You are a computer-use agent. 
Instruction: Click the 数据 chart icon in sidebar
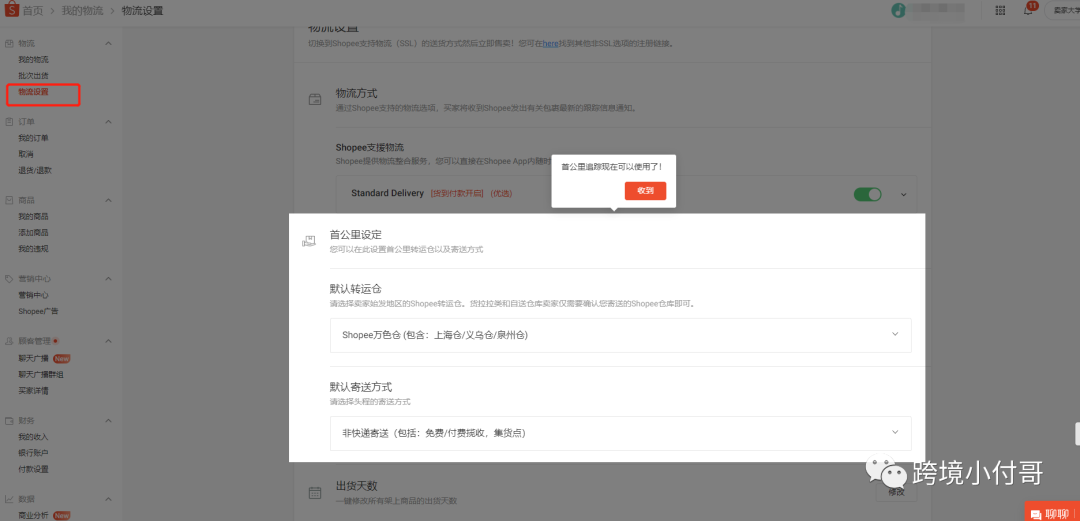click(x=9, y=499)
